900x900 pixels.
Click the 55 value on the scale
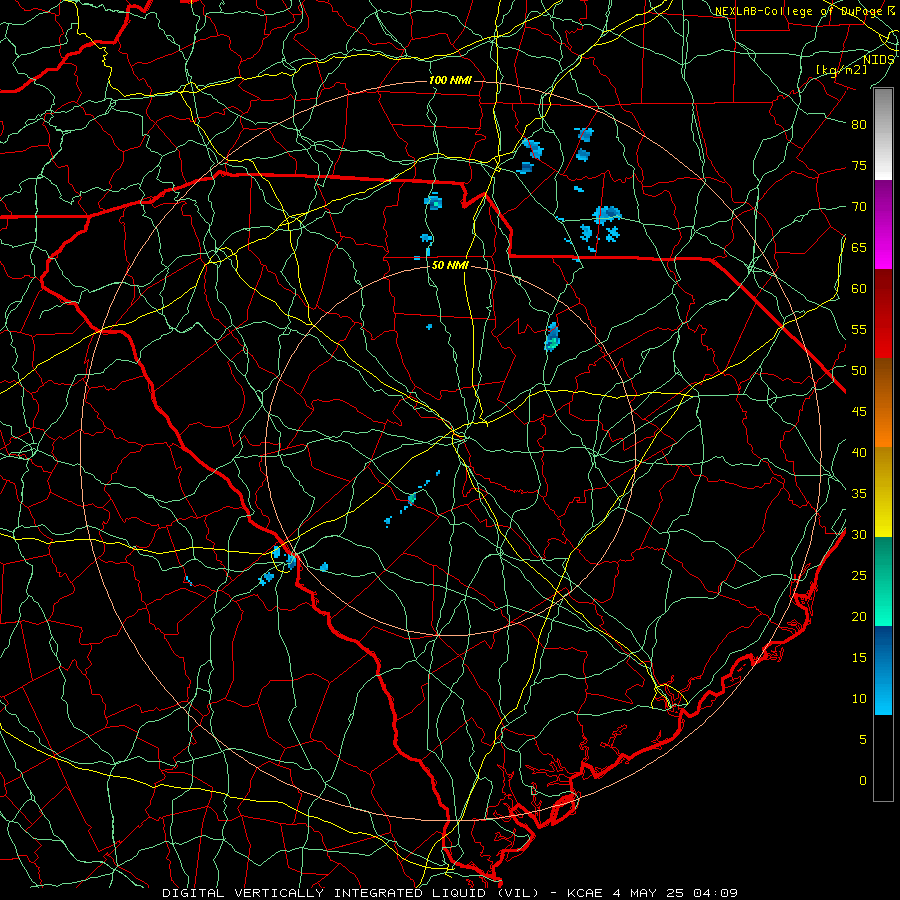tap(859, 329)
